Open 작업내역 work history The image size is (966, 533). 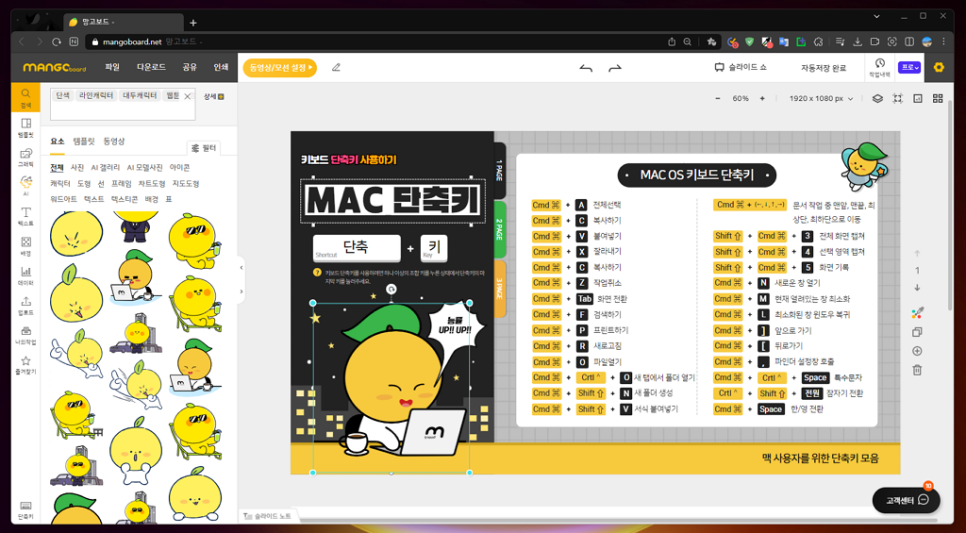[880, 67]
